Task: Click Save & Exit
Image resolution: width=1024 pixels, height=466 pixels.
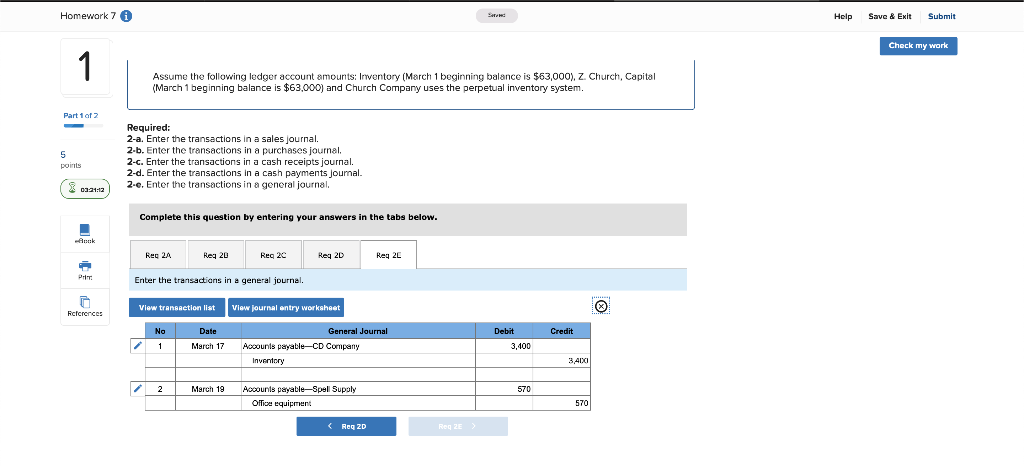Action: coord(889,16)
